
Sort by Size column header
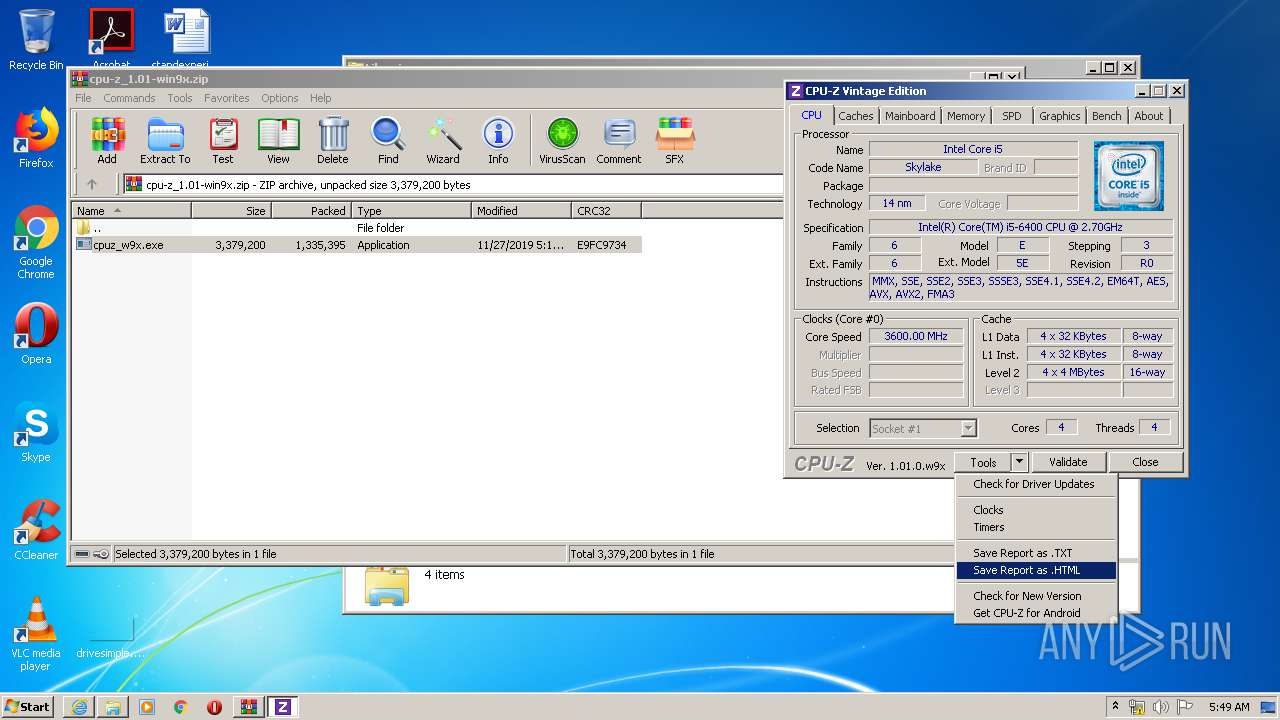pos(231,210)
